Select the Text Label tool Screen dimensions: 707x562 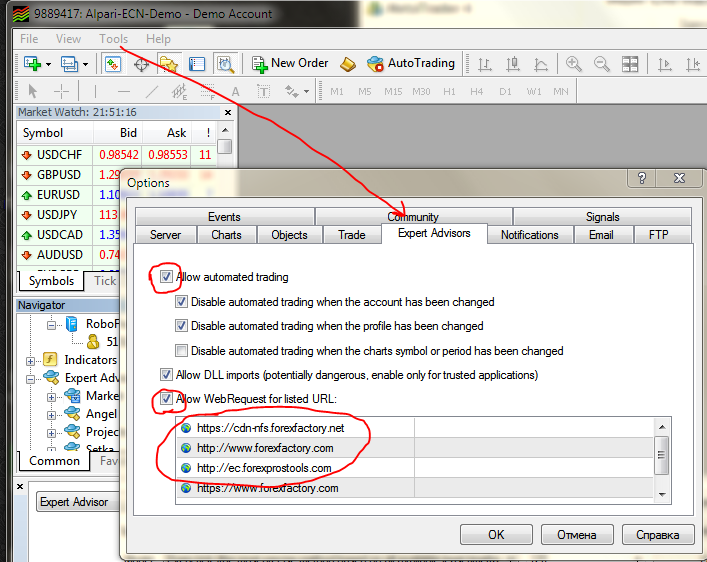pyautogui.click(x=264, y=92)
